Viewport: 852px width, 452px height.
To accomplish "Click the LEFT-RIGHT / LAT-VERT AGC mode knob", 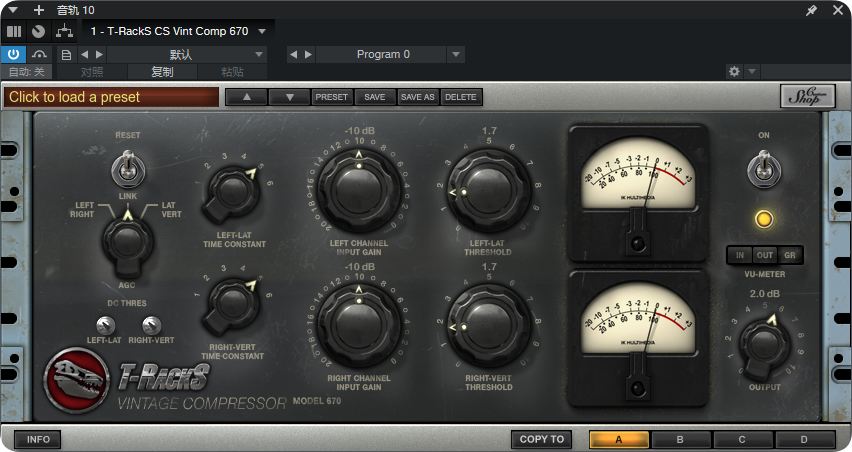I will tap(127, 242).
